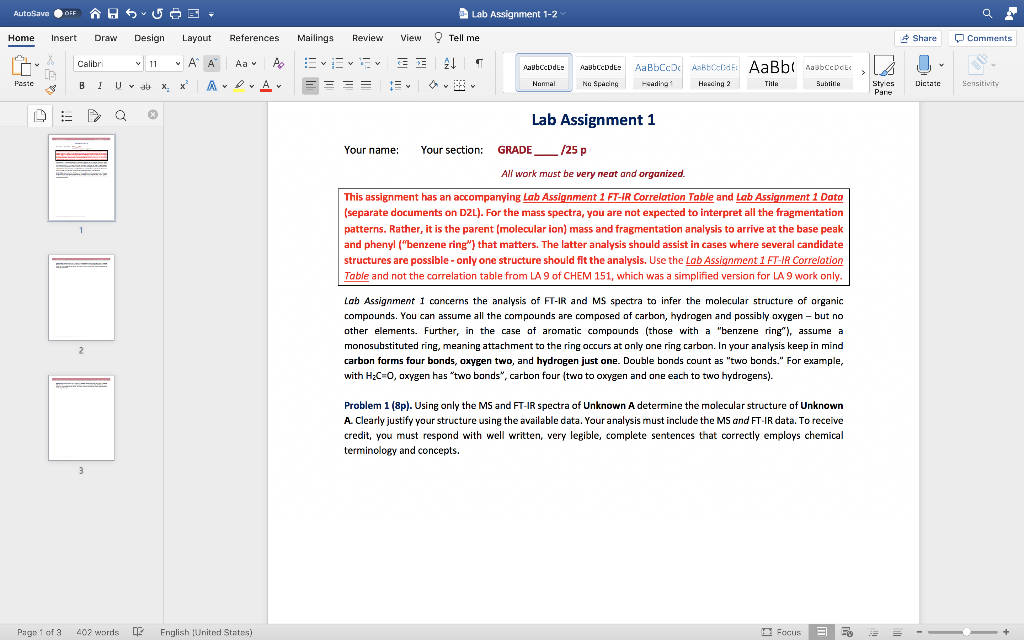This screenshot has height=640, width=1024.
Task: Apply strikethrough formatting
Action: (x=148, y=85)
